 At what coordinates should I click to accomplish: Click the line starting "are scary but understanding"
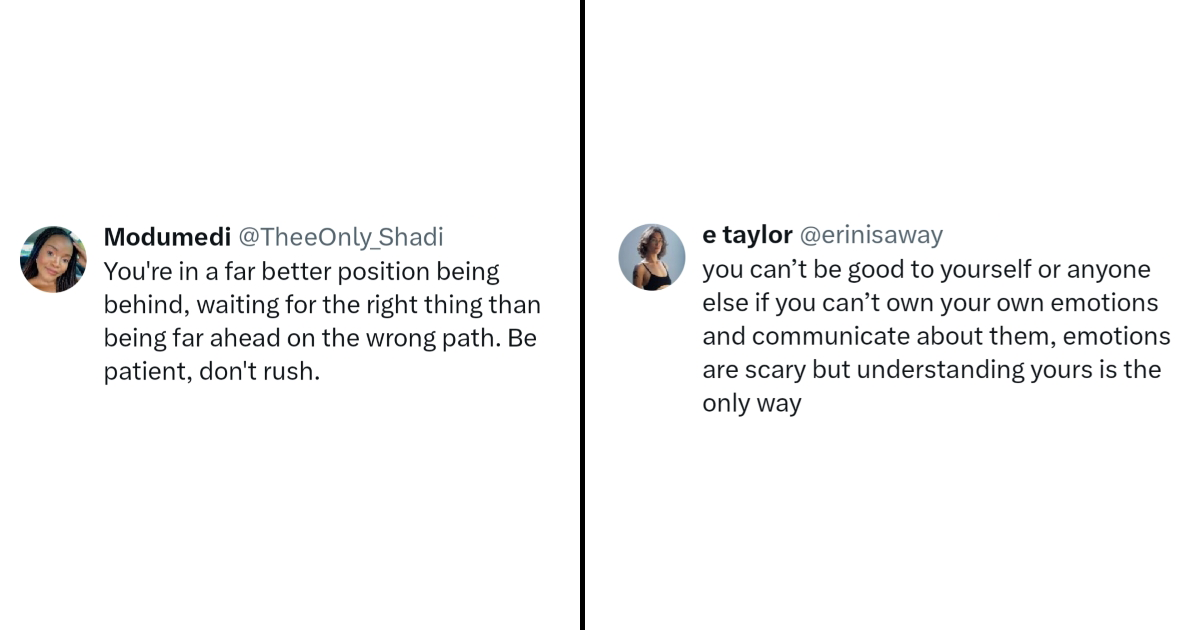pyautogui.click(x=931, y=370)
